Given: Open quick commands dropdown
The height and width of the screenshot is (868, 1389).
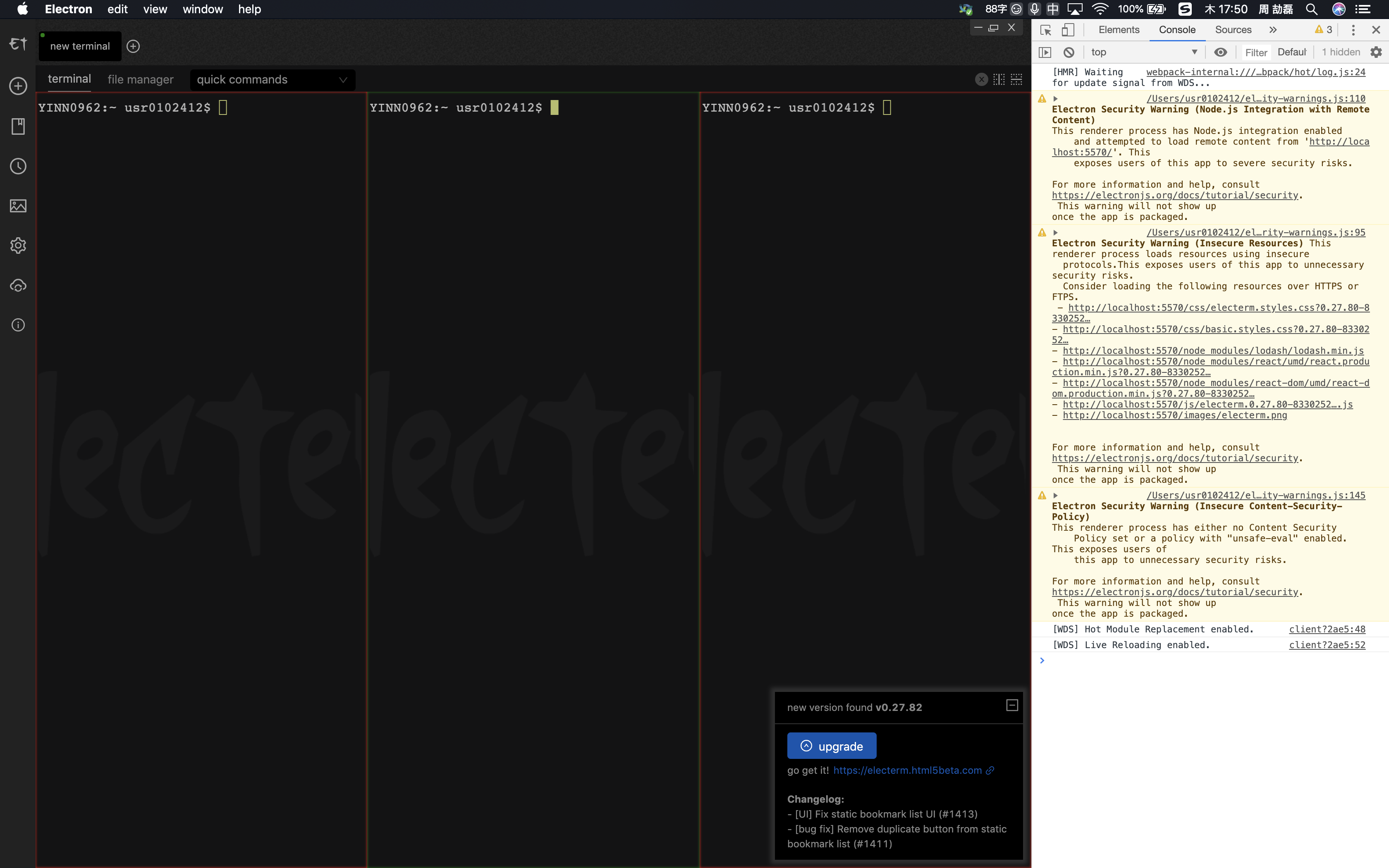Looking at the screenshot, I should [x=272, y=80].
